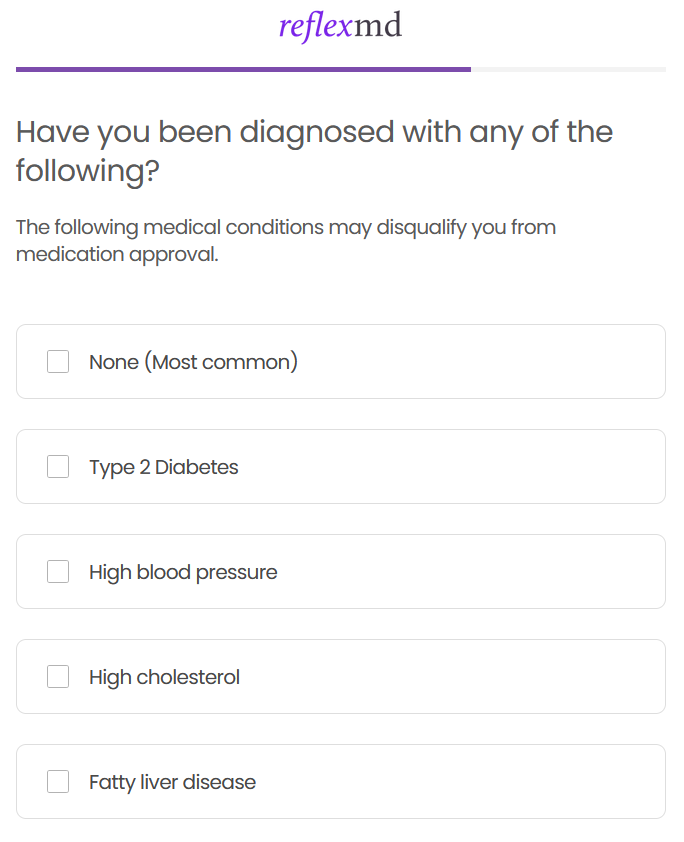The width and height of the screenshot is (684, 842).
Task: Click the "High blood pressure" label text
Action: (x=183, y=572)
